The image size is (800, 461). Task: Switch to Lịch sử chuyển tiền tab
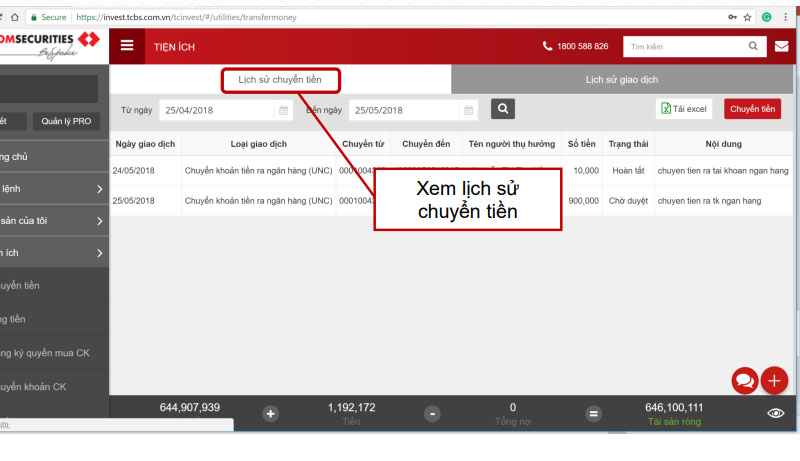click(280, 80)
